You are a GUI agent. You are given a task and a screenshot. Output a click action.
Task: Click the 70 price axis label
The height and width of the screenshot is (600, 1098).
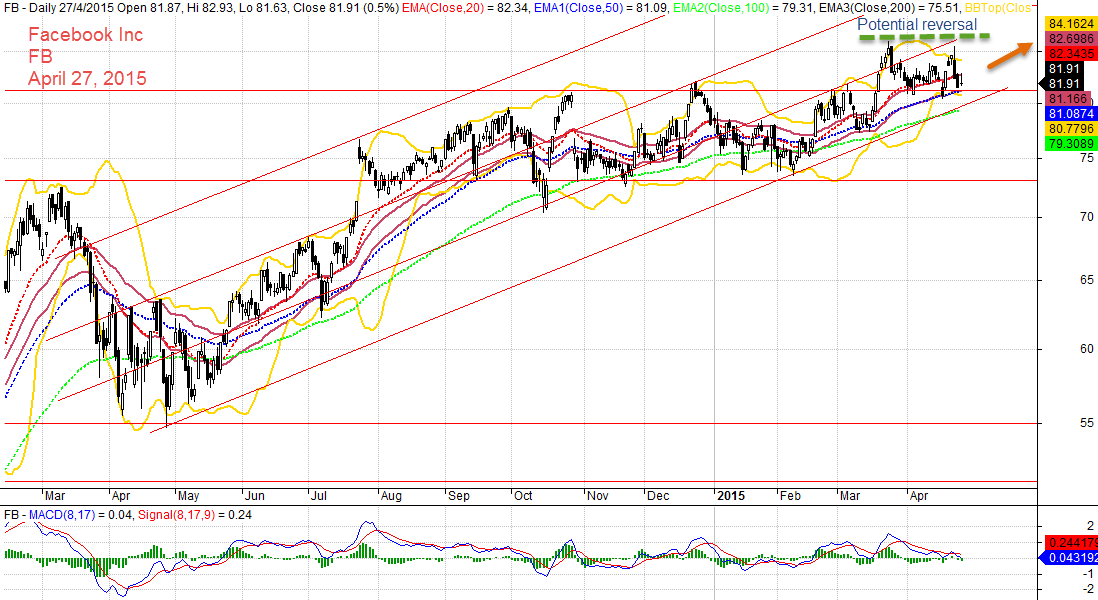pos(1086,217)
